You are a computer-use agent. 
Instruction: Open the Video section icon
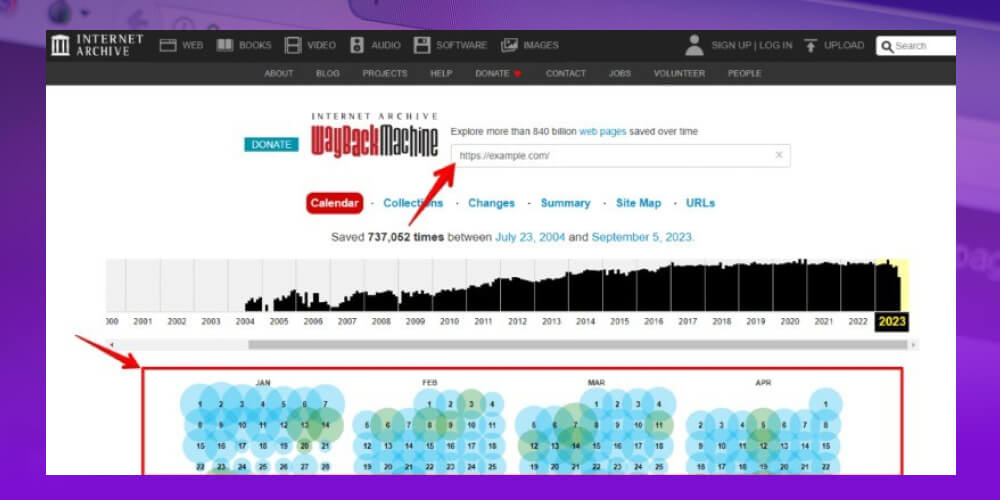(293, 45)
